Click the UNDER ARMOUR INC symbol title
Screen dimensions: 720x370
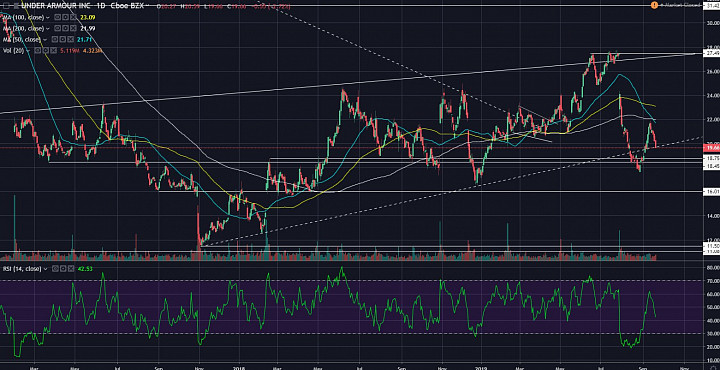click(x=56, y=6)
